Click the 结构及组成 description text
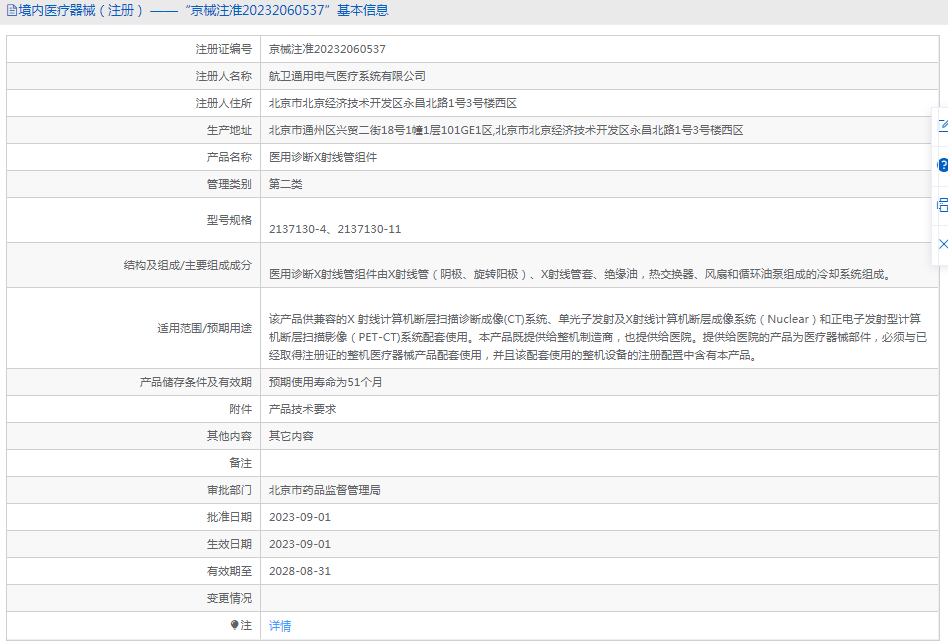Image resolution: width=948 pixels, height=643 pixels. coord(580,274)
